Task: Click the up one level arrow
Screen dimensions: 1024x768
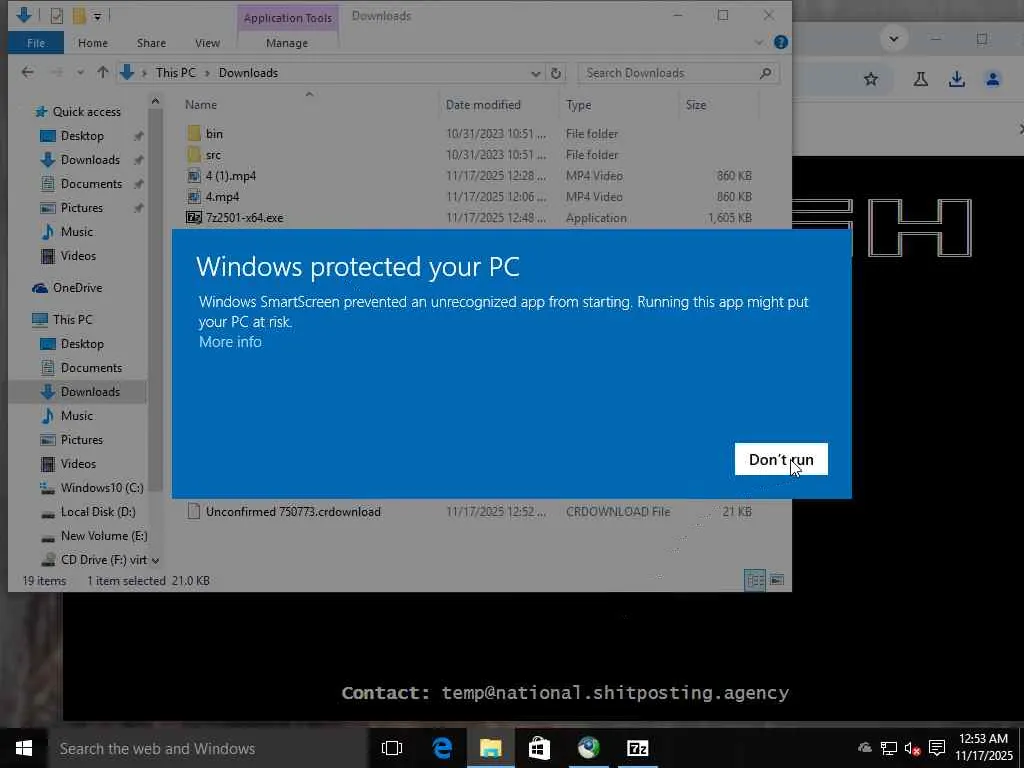Action: click(103, 72)
